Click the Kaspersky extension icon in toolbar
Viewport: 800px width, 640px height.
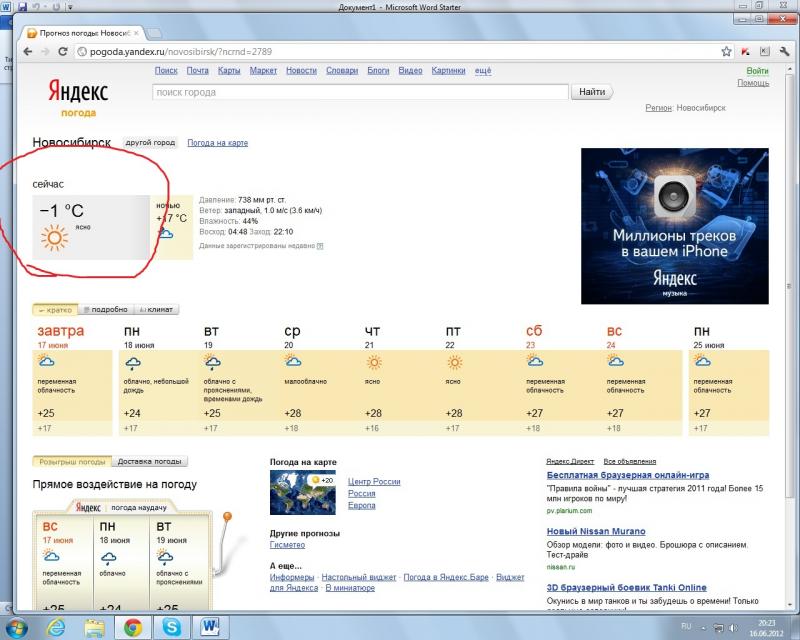click(x=746, y=52)
